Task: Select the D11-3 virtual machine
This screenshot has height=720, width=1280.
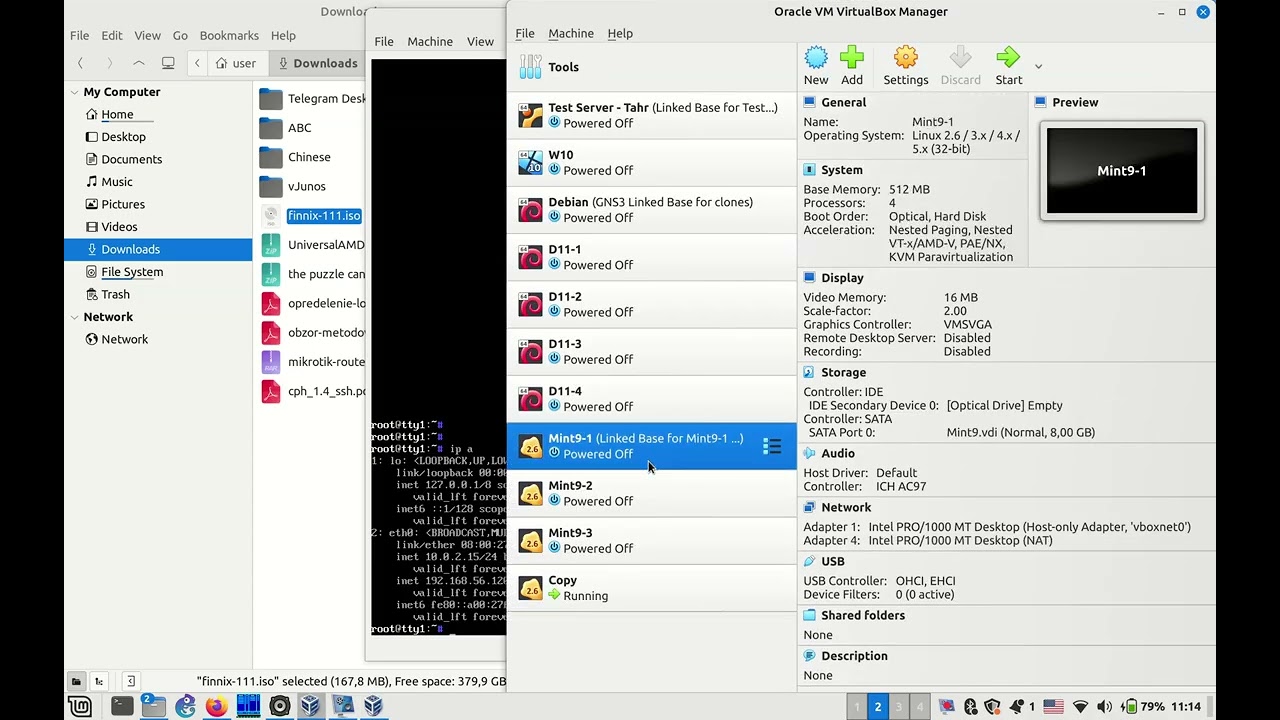Action: (x=652, y=351)
